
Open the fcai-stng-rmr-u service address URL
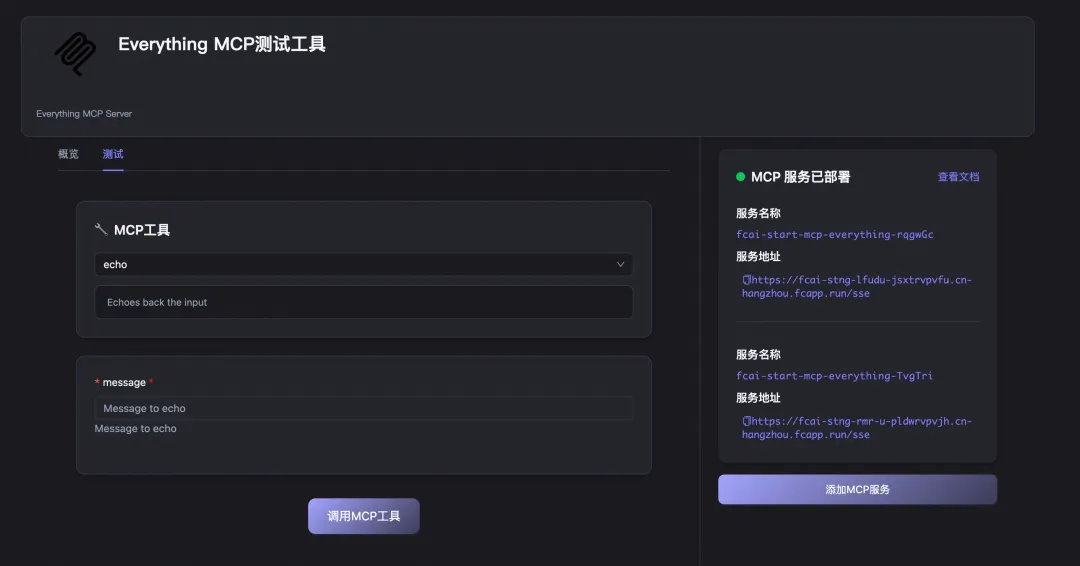coord(858,428)
